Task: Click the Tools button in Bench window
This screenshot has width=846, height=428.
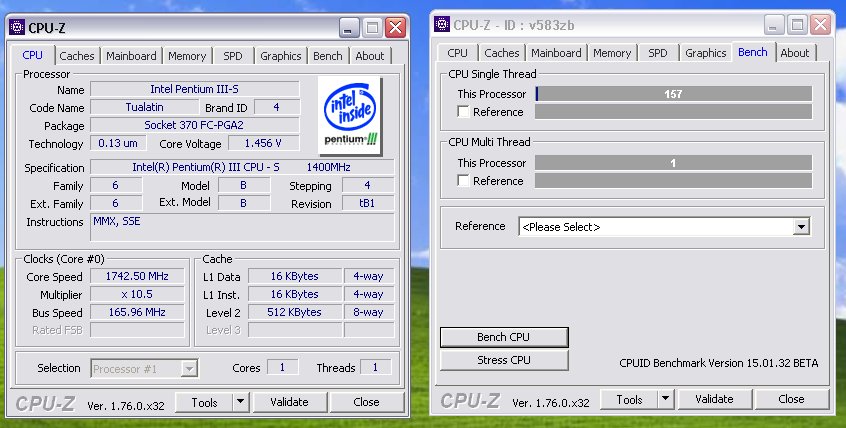Action: [x=630, y=399]
